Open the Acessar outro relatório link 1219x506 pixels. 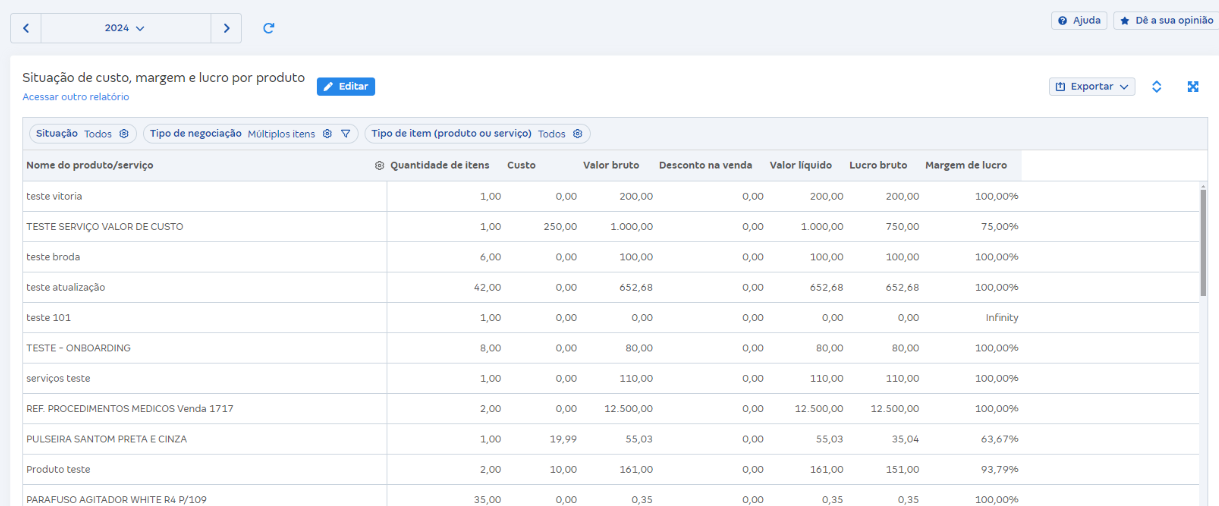tap(76, 97)
